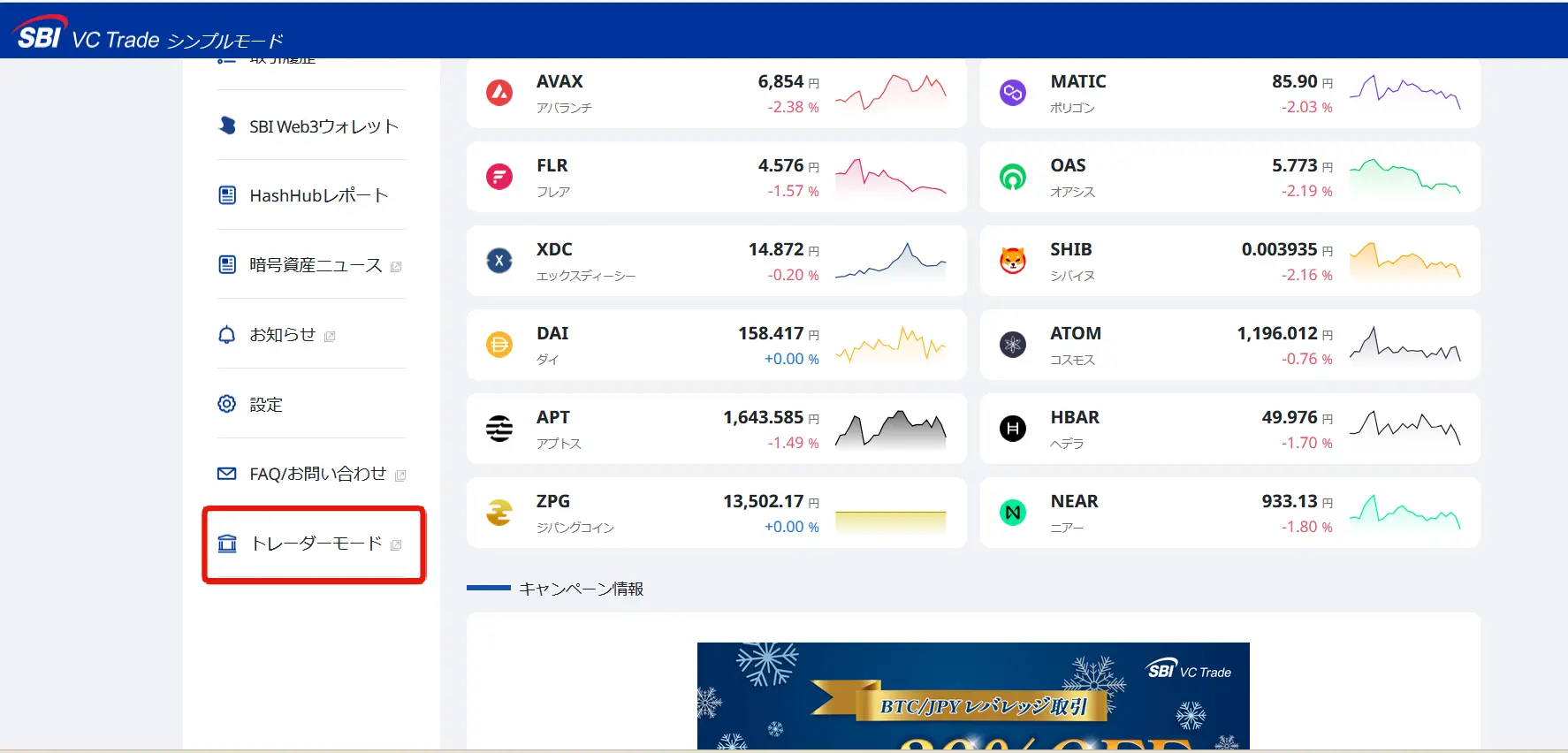1568x753 pixels.
Task: Click the キャンペーン情報 section heading
Action: [581, 589]
